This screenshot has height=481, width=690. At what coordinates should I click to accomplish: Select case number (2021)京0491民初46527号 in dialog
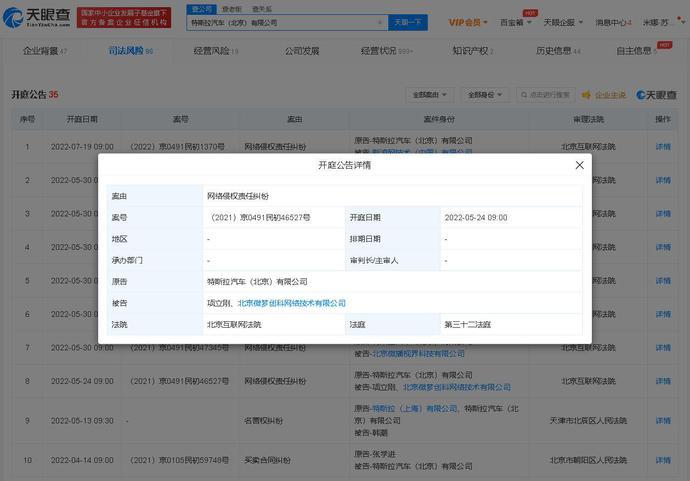(259, 217)
